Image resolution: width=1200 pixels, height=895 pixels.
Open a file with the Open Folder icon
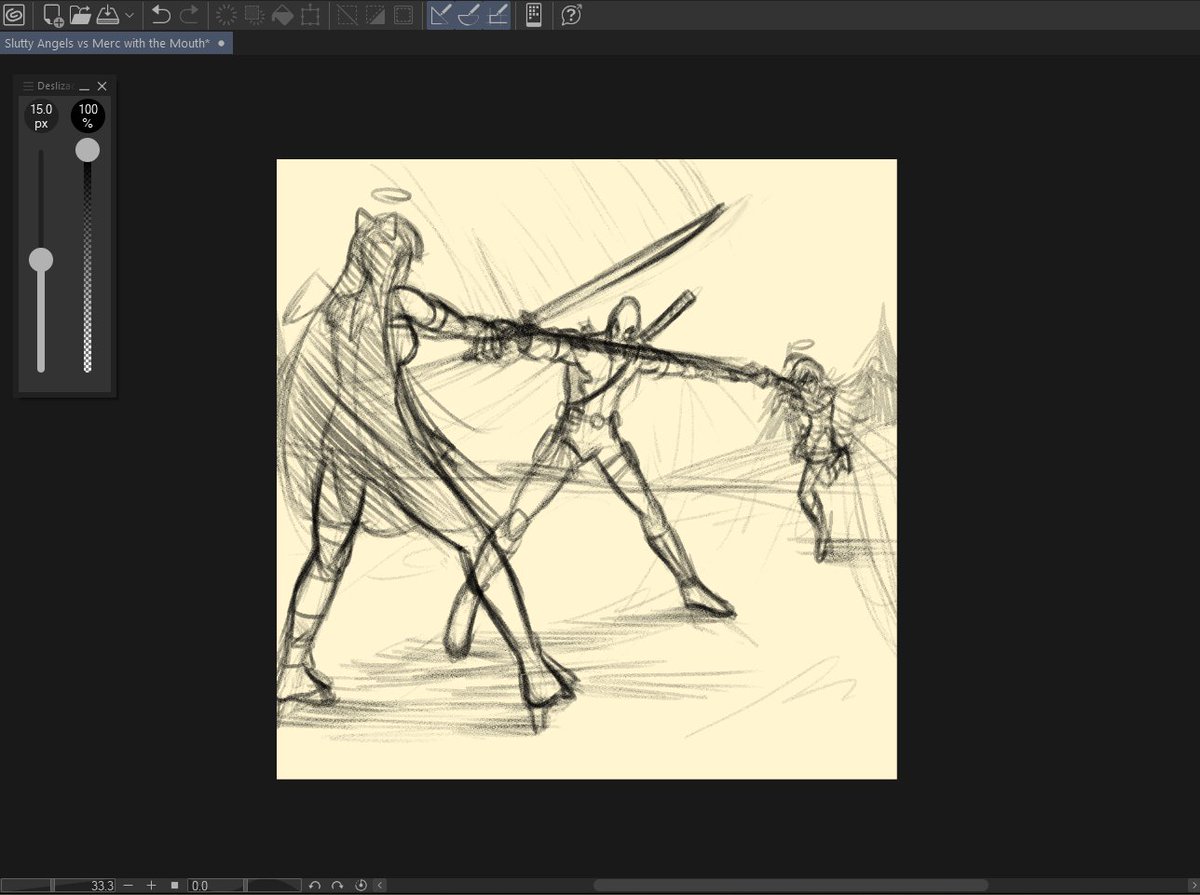click(78, 15)
